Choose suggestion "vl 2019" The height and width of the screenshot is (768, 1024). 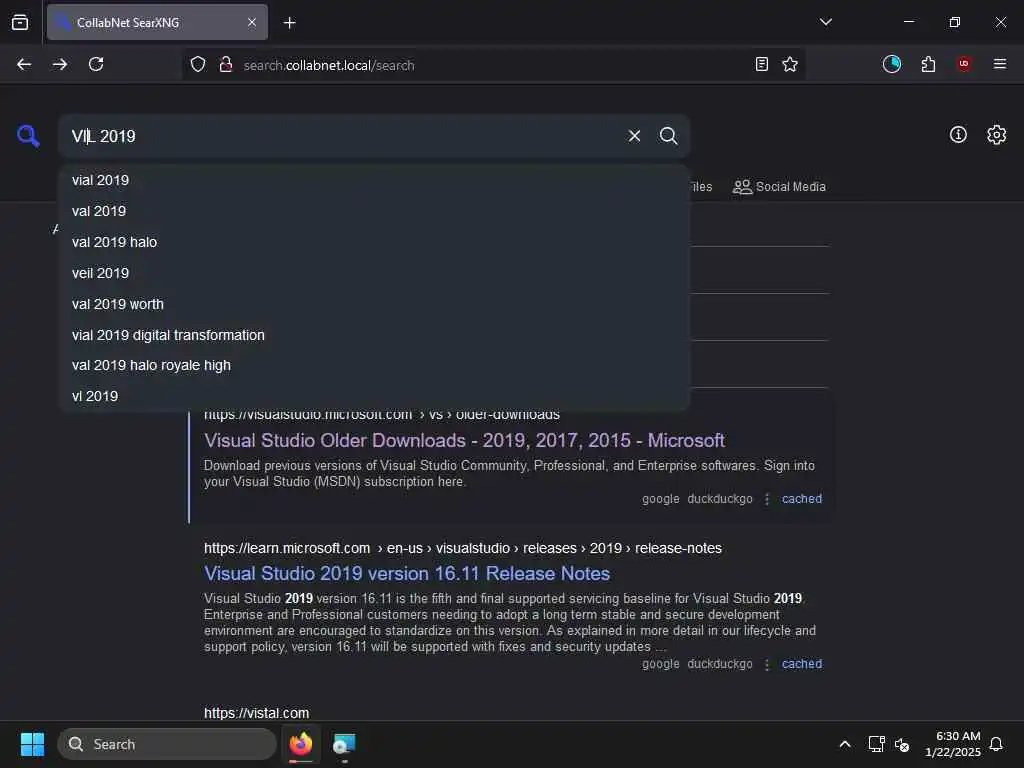click(x=374, y=396)
